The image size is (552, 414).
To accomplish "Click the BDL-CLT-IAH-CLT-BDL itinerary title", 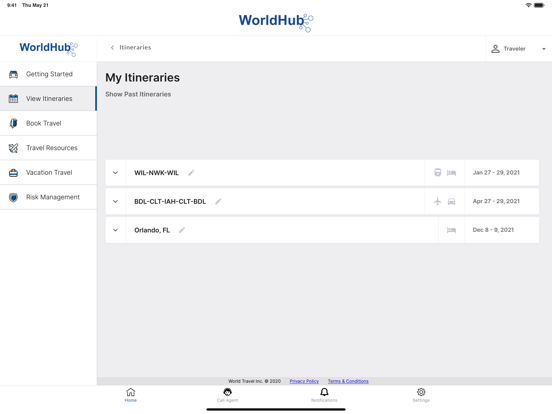I will click(170, 202).
